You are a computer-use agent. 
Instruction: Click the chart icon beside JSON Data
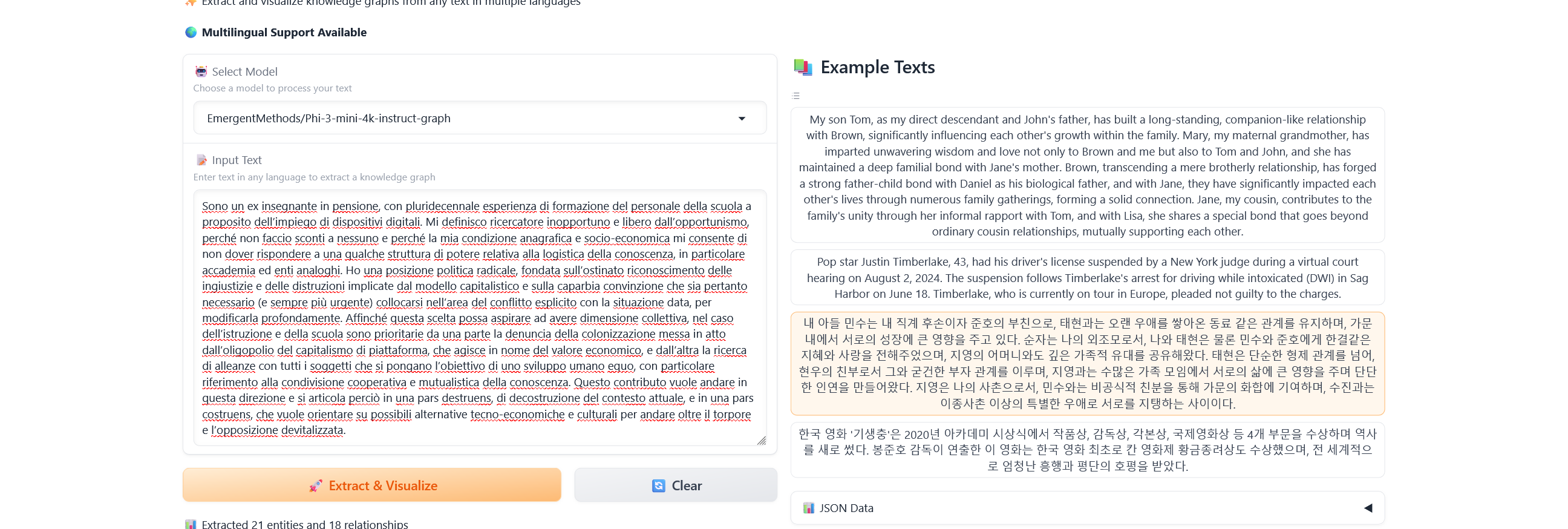(x=808, y=508)
